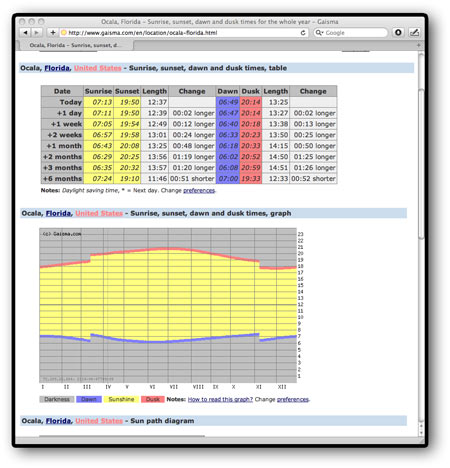Viewport: 450px width, 468px height.
Task: Click the yellow Sunshine legend swatch
Action: 121,399
